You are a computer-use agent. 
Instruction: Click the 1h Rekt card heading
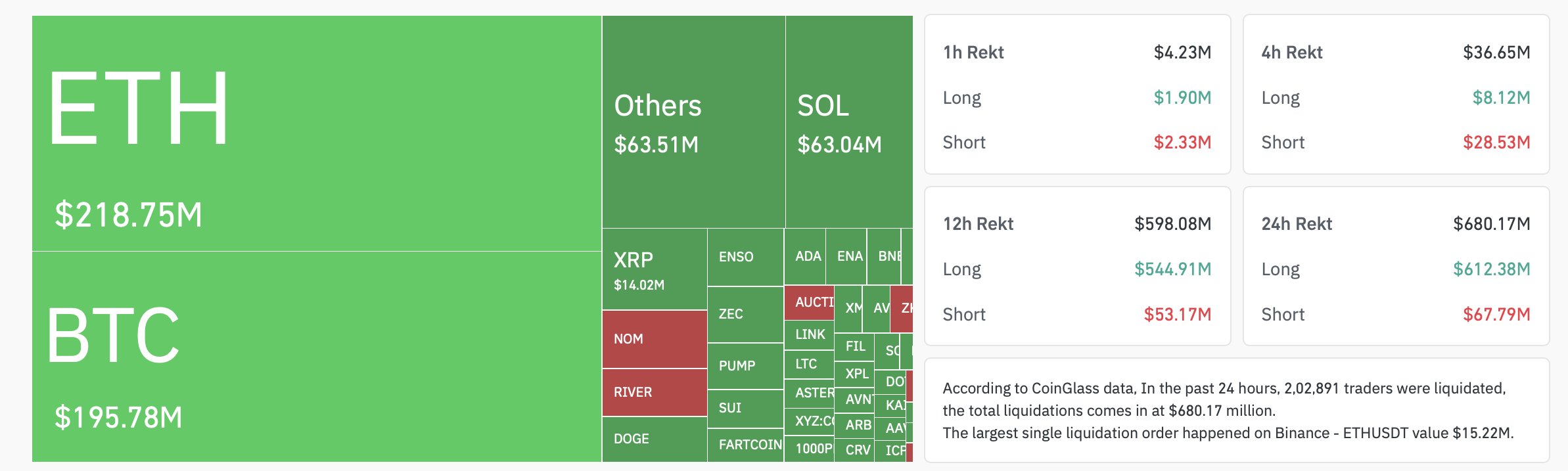point(973,53)
